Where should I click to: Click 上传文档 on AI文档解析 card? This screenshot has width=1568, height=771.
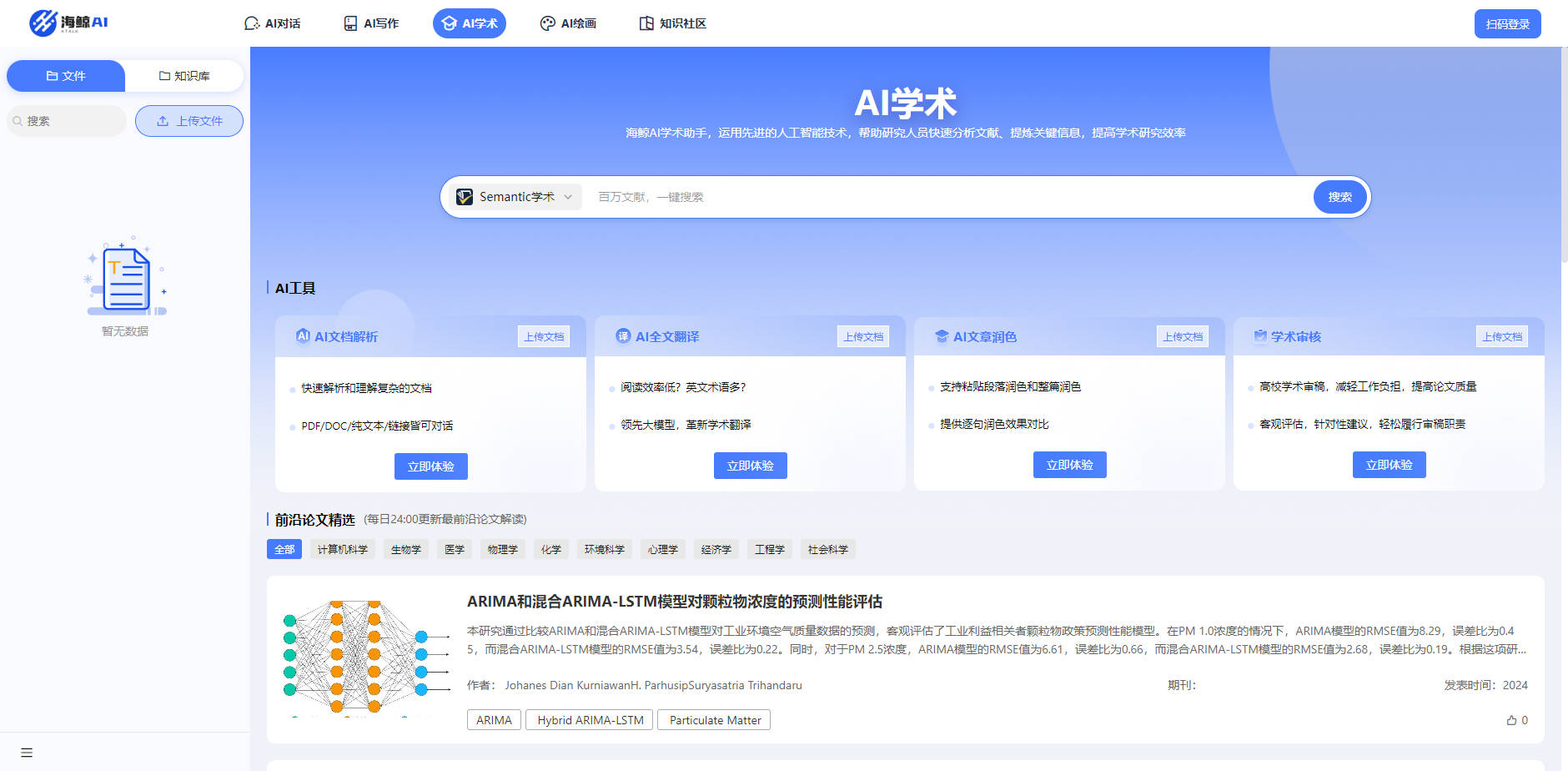[x=544, y=336]
